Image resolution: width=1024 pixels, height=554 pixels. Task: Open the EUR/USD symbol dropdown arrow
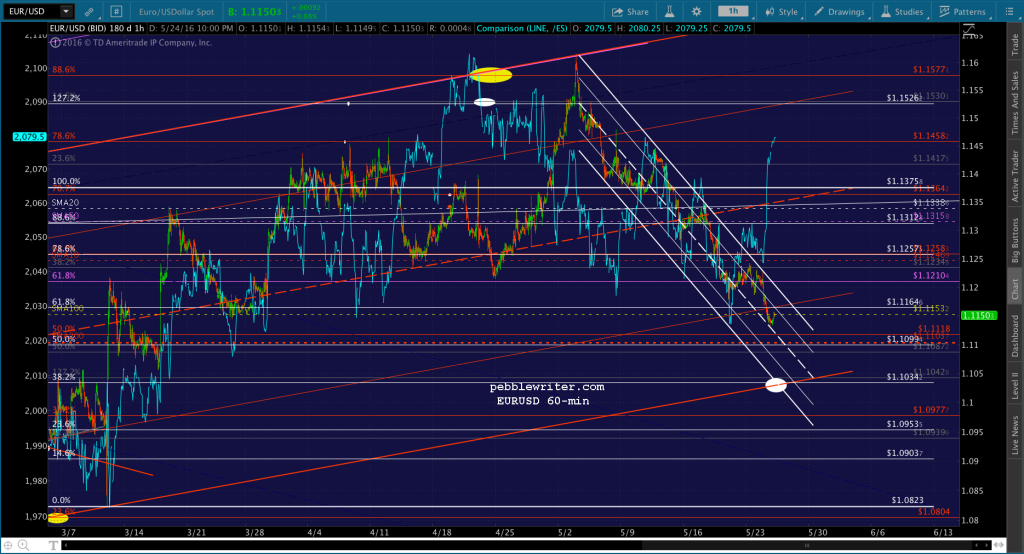(x=66, y=11)
